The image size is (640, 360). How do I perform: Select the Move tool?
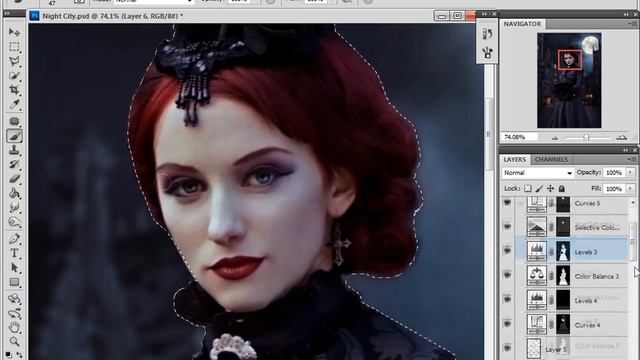(x=14, y=32)
